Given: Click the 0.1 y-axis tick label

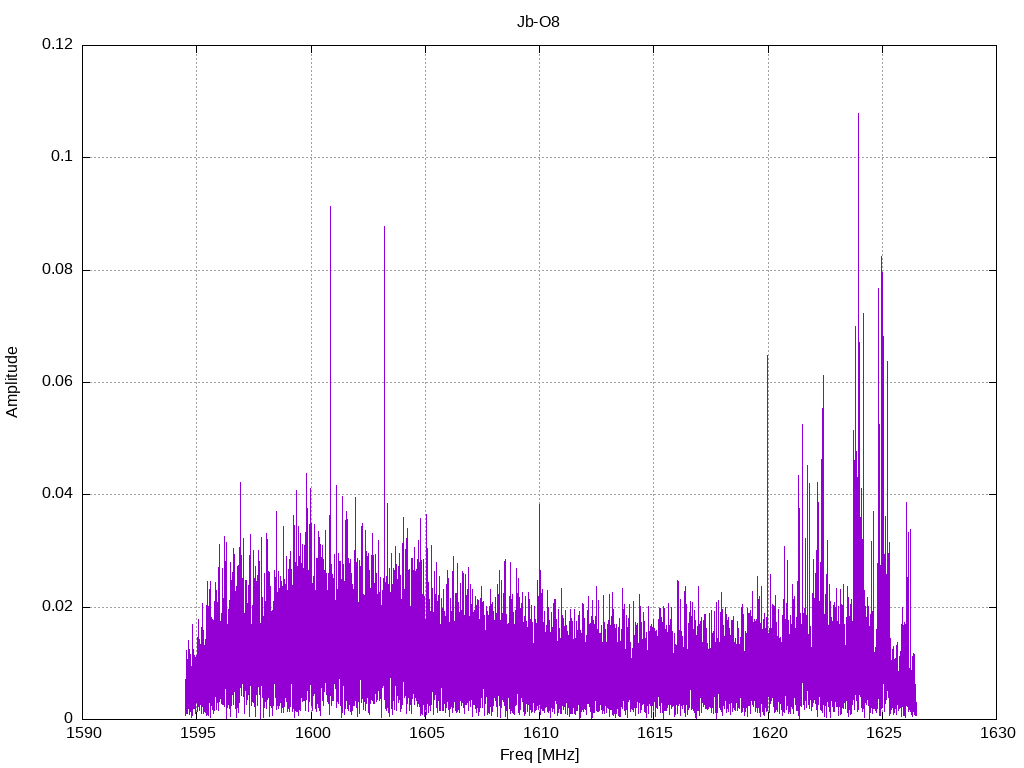Looking at the screenshot, I should click(62, 157).
